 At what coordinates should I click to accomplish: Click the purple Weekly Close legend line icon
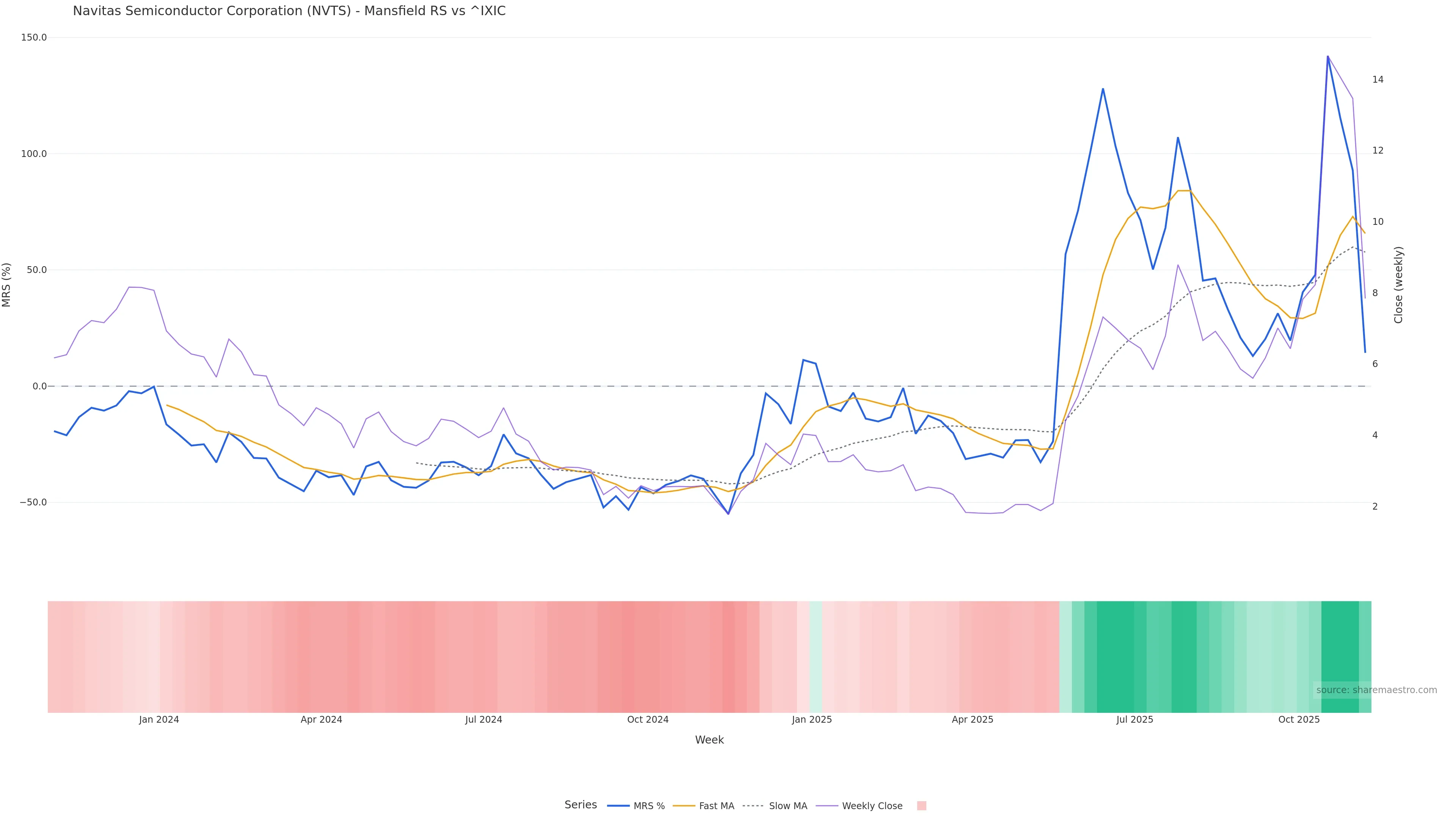click(x=827, y=806)
